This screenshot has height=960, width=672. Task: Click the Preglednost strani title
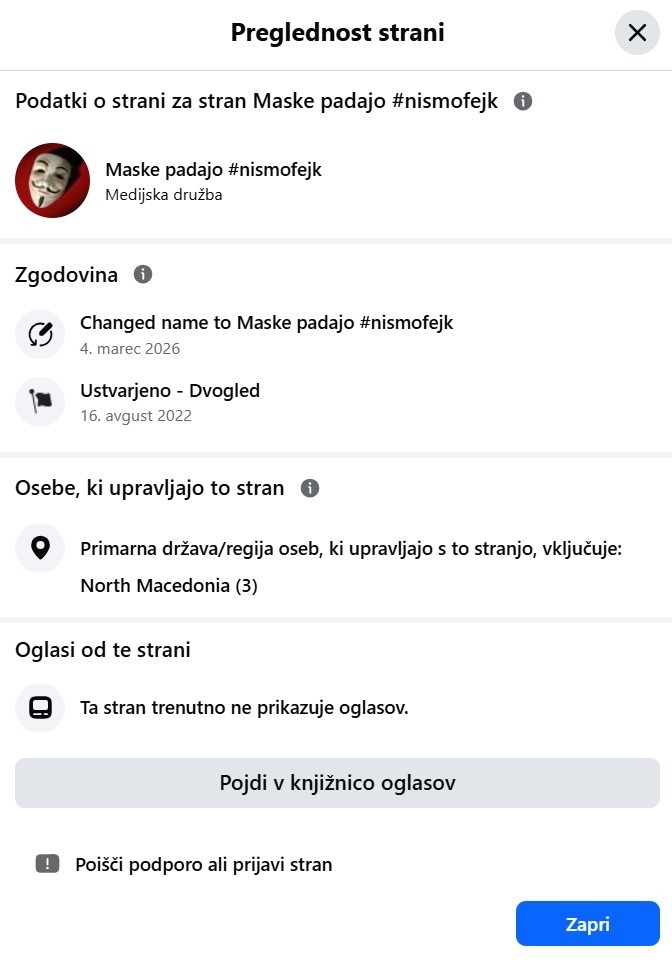[x=337, y=32]
